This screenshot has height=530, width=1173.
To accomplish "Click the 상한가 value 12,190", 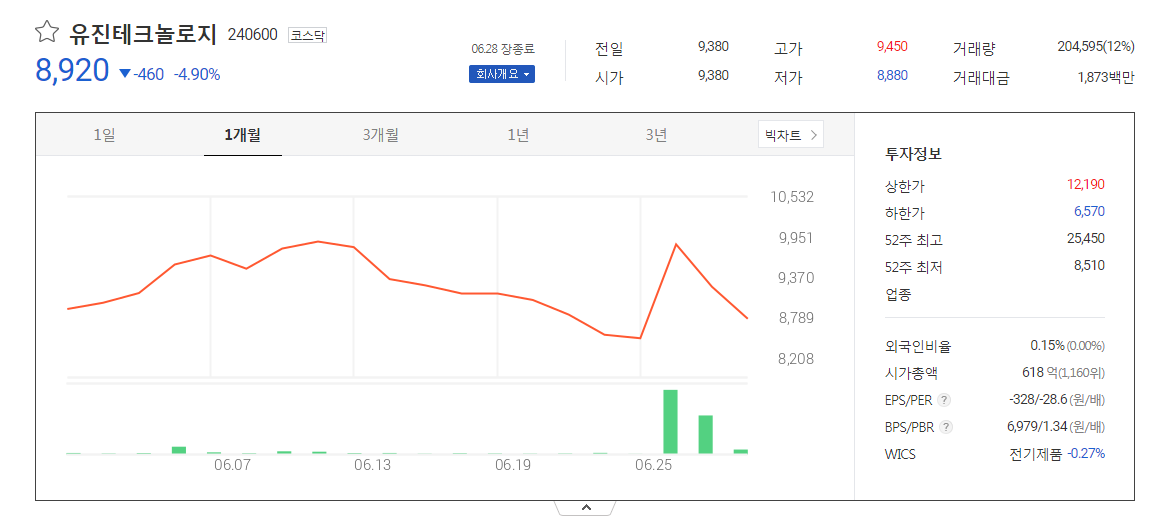I will coord(1086,184).
